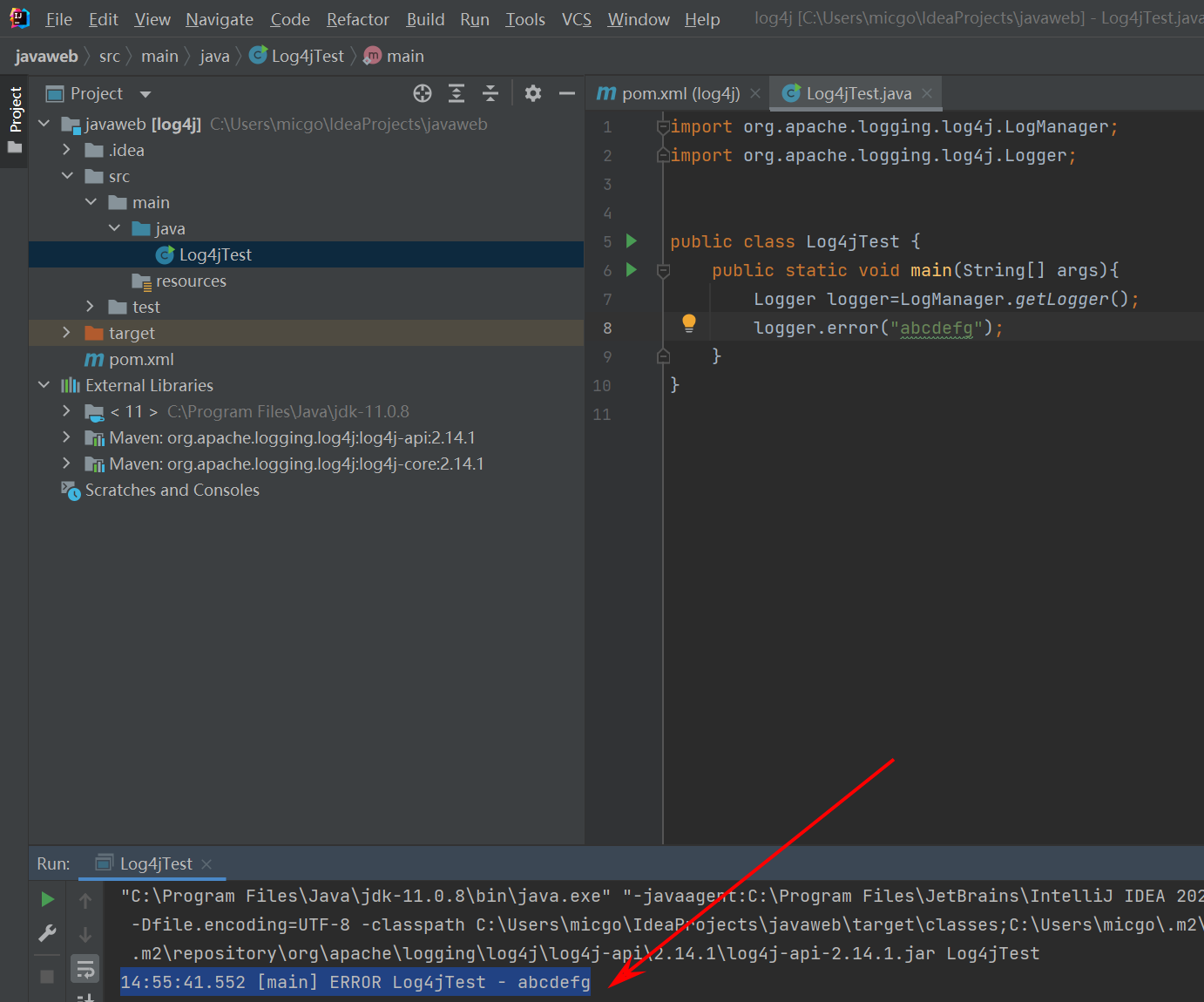The image size is (1204, 1002).
Task: Click the up arrow in Run console toolbar
Action: tap(85, 901)
